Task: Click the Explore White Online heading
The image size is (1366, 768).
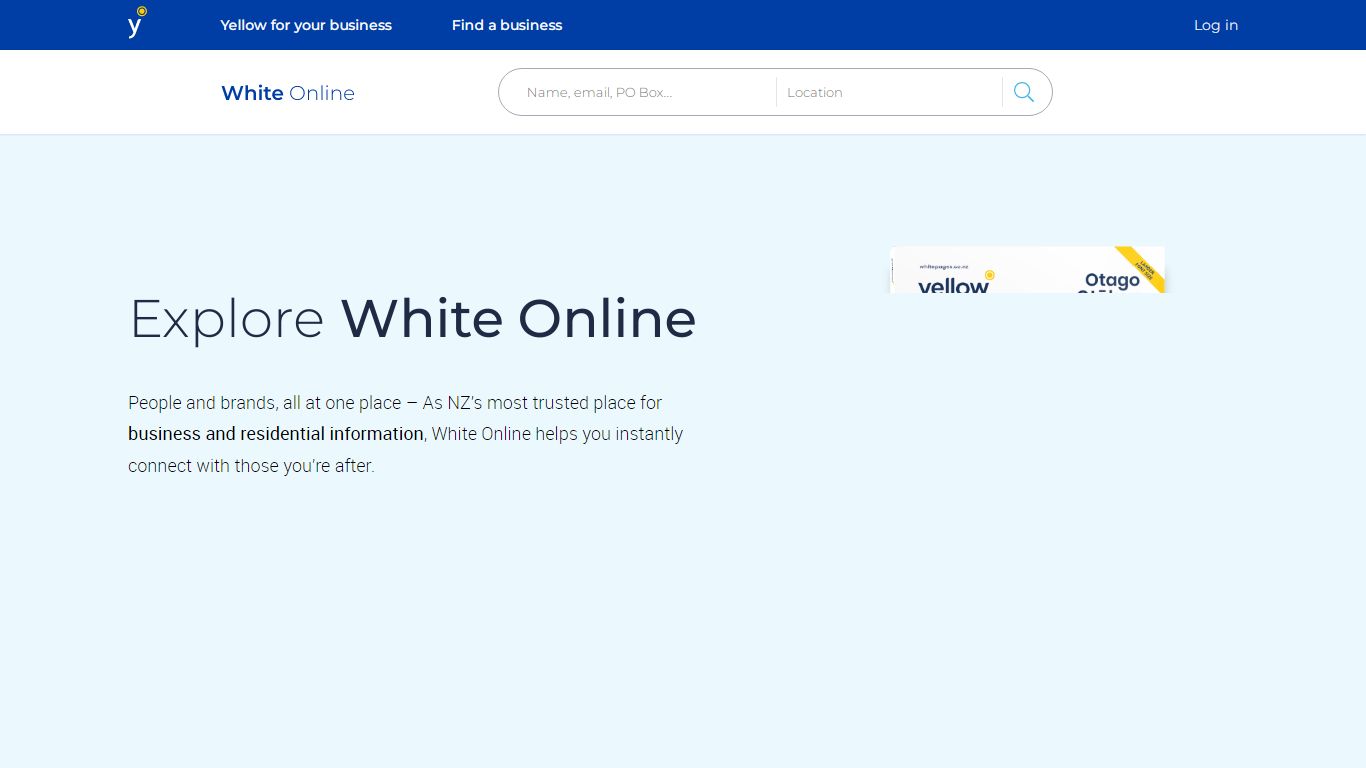Action: click(x=413, y=319)
